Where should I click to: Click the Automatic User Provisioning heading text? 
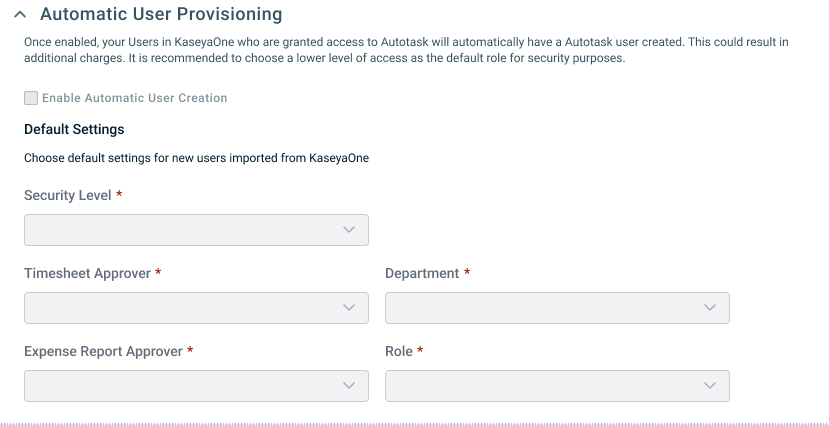[x=161, y=14]
